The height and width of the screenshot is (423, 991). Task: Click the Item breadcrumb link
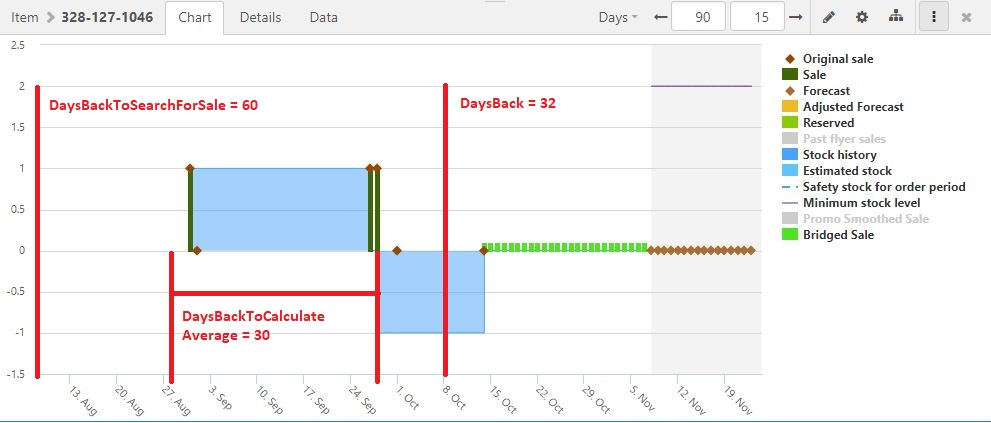[x=24, y=18]
